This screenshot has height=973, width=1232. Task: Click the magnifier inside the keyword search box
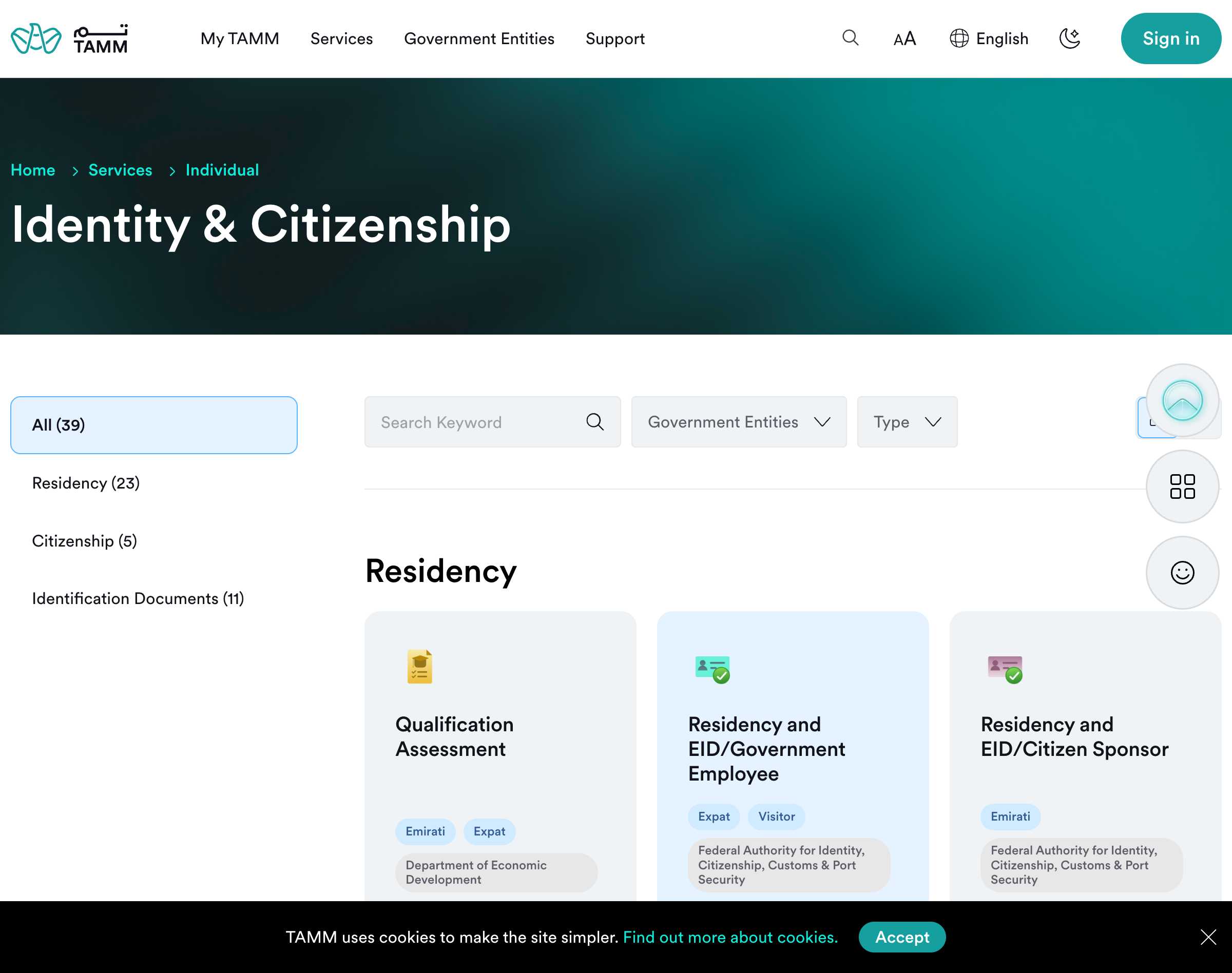(594, 421)
